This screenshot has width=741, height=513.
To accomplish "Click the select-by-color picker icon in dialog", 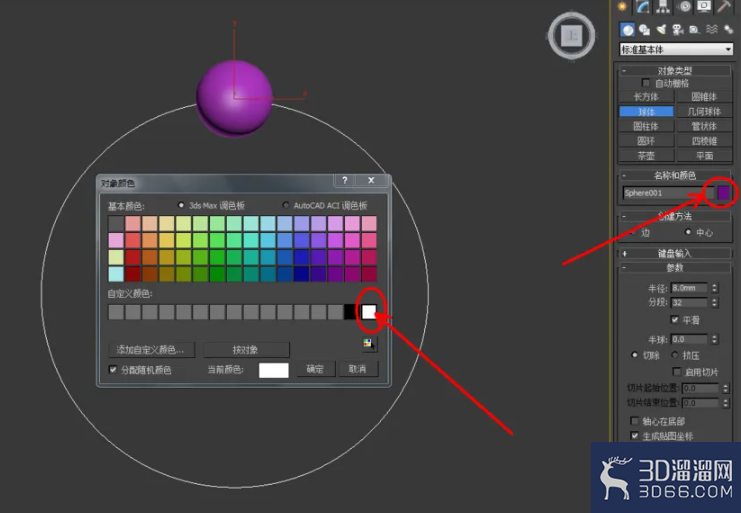I will pos(368,344).
